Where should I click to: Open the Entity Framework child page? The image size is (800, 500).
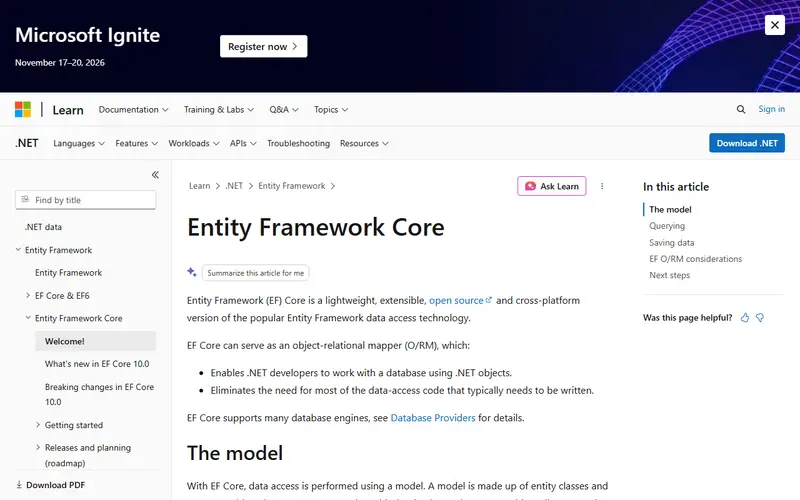point(68,272)
